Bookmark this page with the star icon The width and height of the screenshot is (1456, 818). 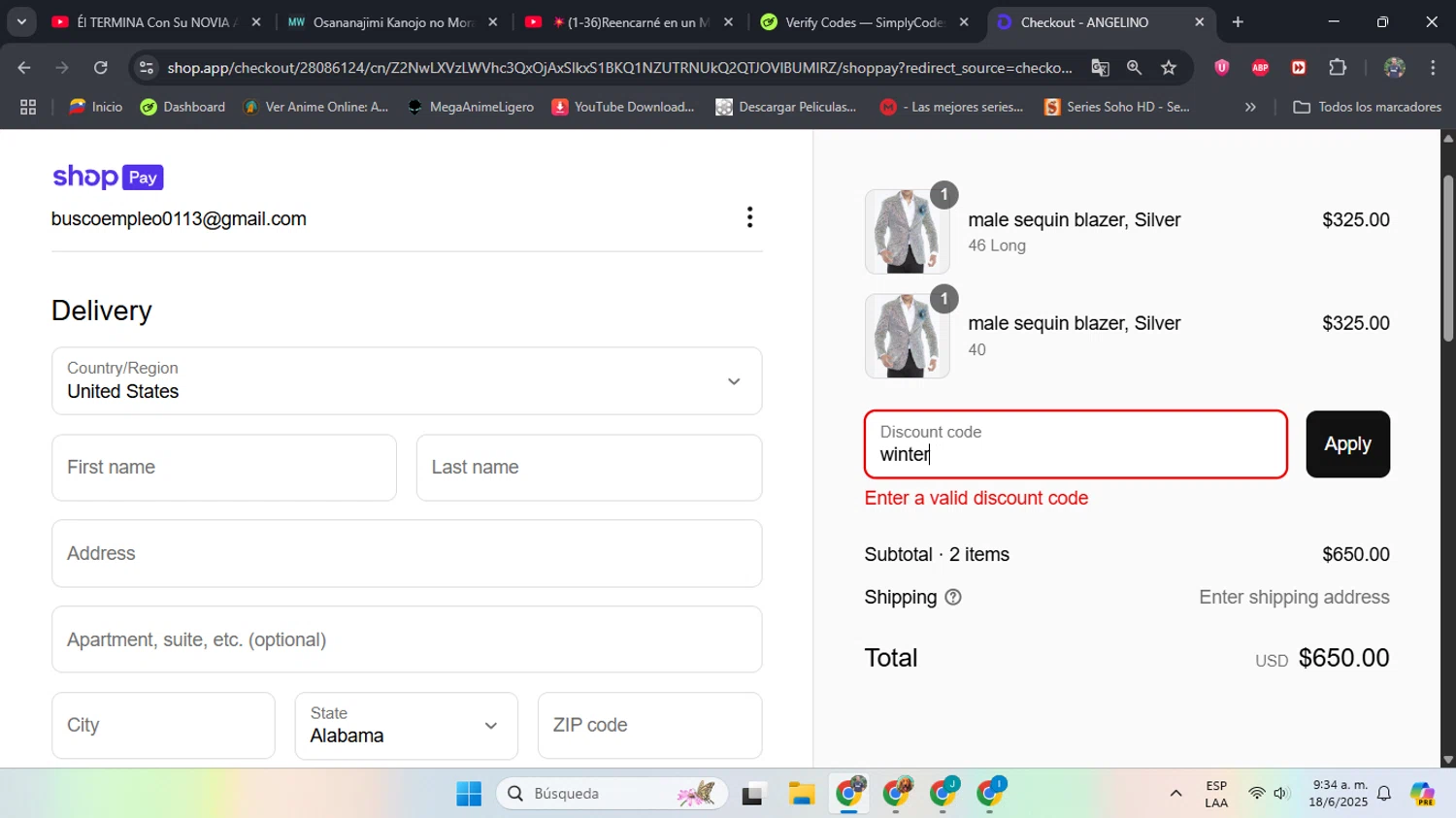click(1169, 68)
